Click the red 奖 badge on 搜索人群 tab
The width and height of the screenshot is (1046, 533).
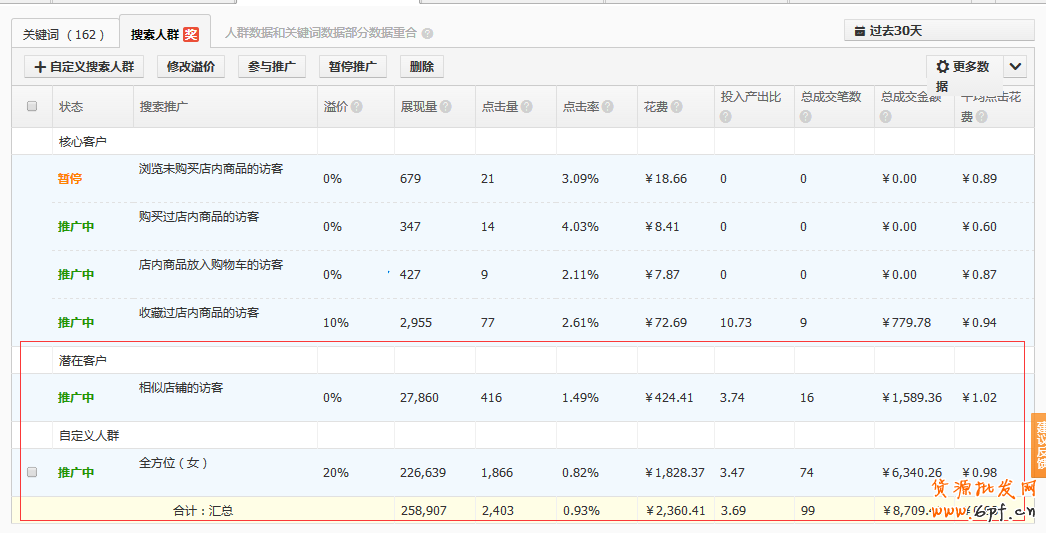(191, 34)
